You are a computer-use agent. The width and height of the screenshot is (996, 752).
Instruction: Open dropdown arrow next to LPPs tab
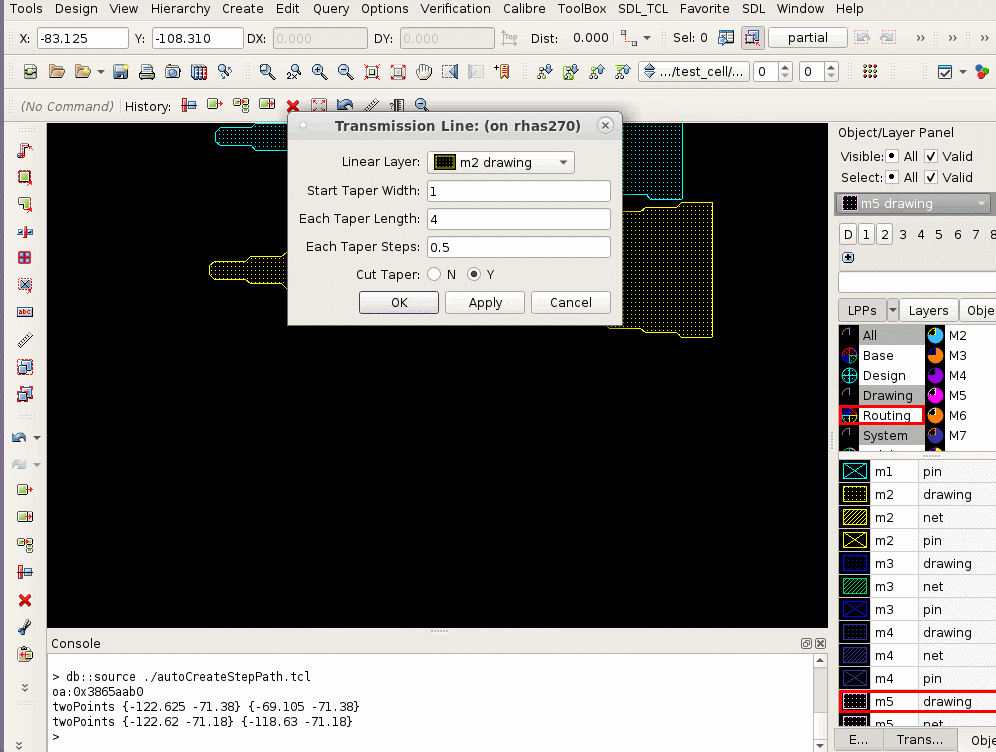[892, 311]
